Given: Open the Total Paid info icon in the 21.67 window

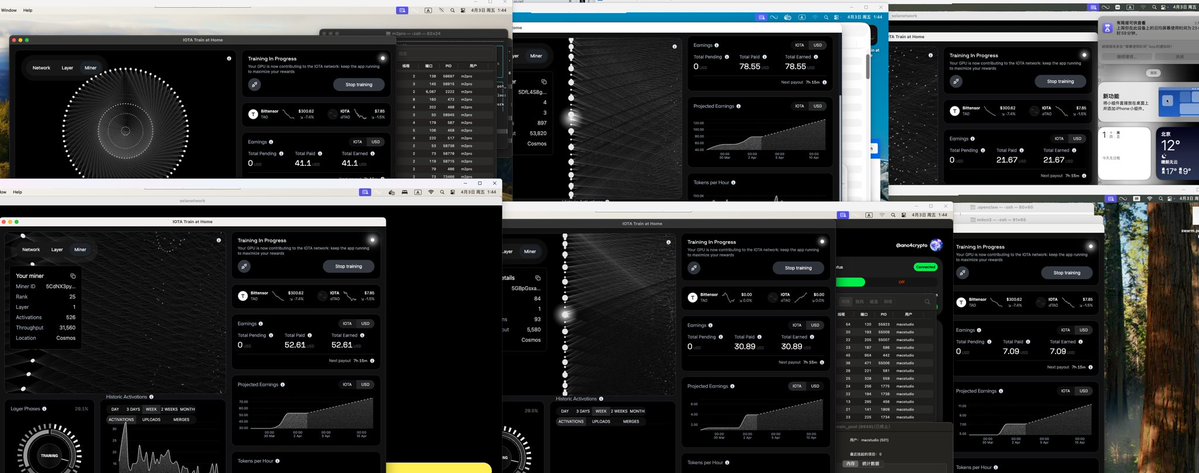Looking at the screenshot, I should pyautogui.click(x=1022, y=151).
